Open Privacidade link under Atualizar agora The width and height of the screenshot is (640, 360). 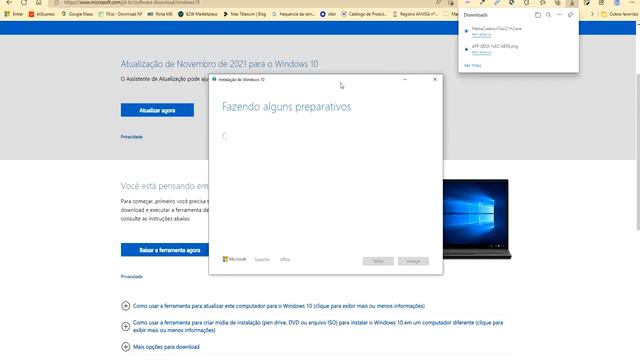coord(131,137)
